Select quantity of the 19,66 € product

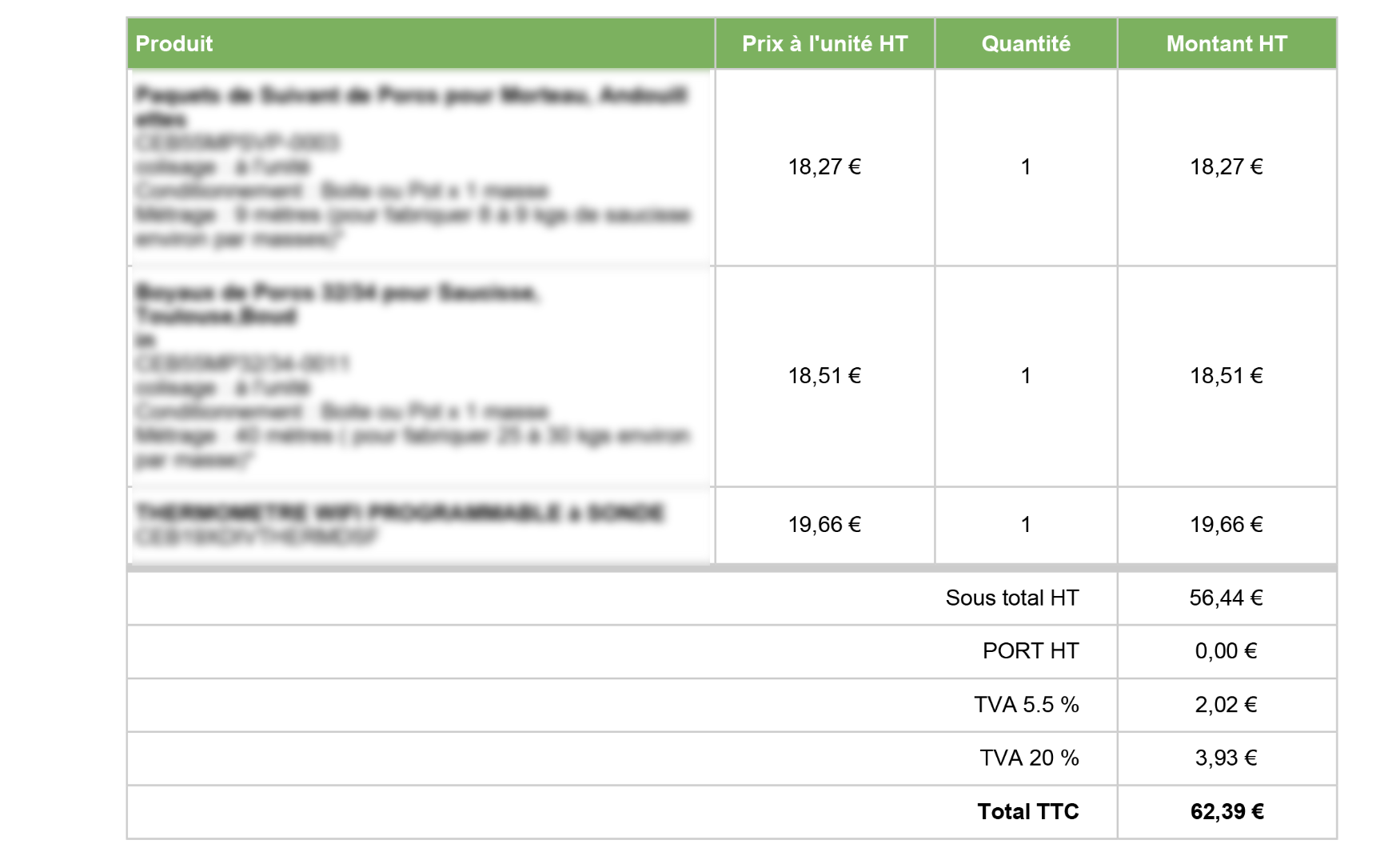tap(1026, 525)
